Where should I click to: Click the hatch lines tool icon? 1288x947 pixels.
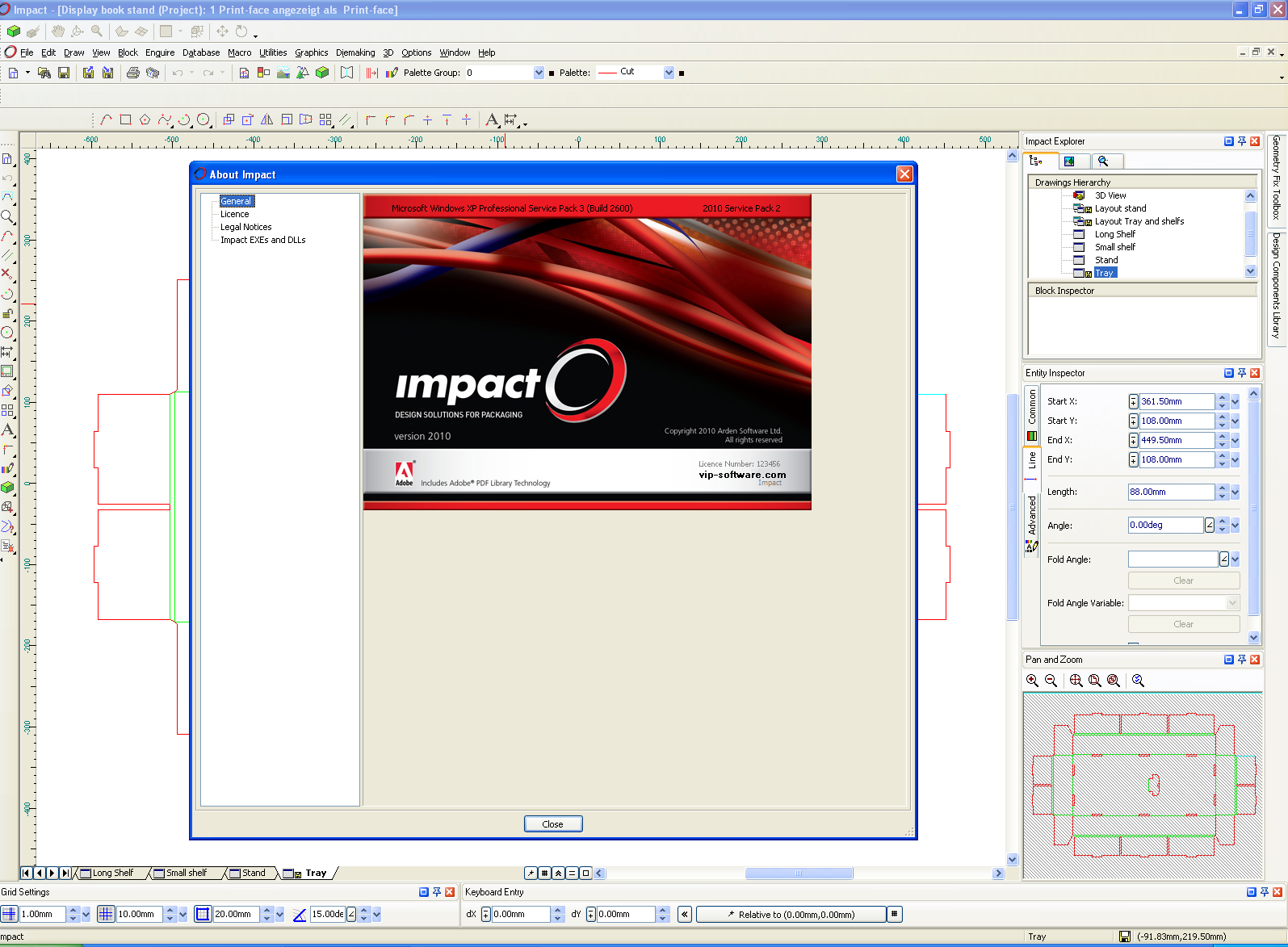(x=345, y=119)
